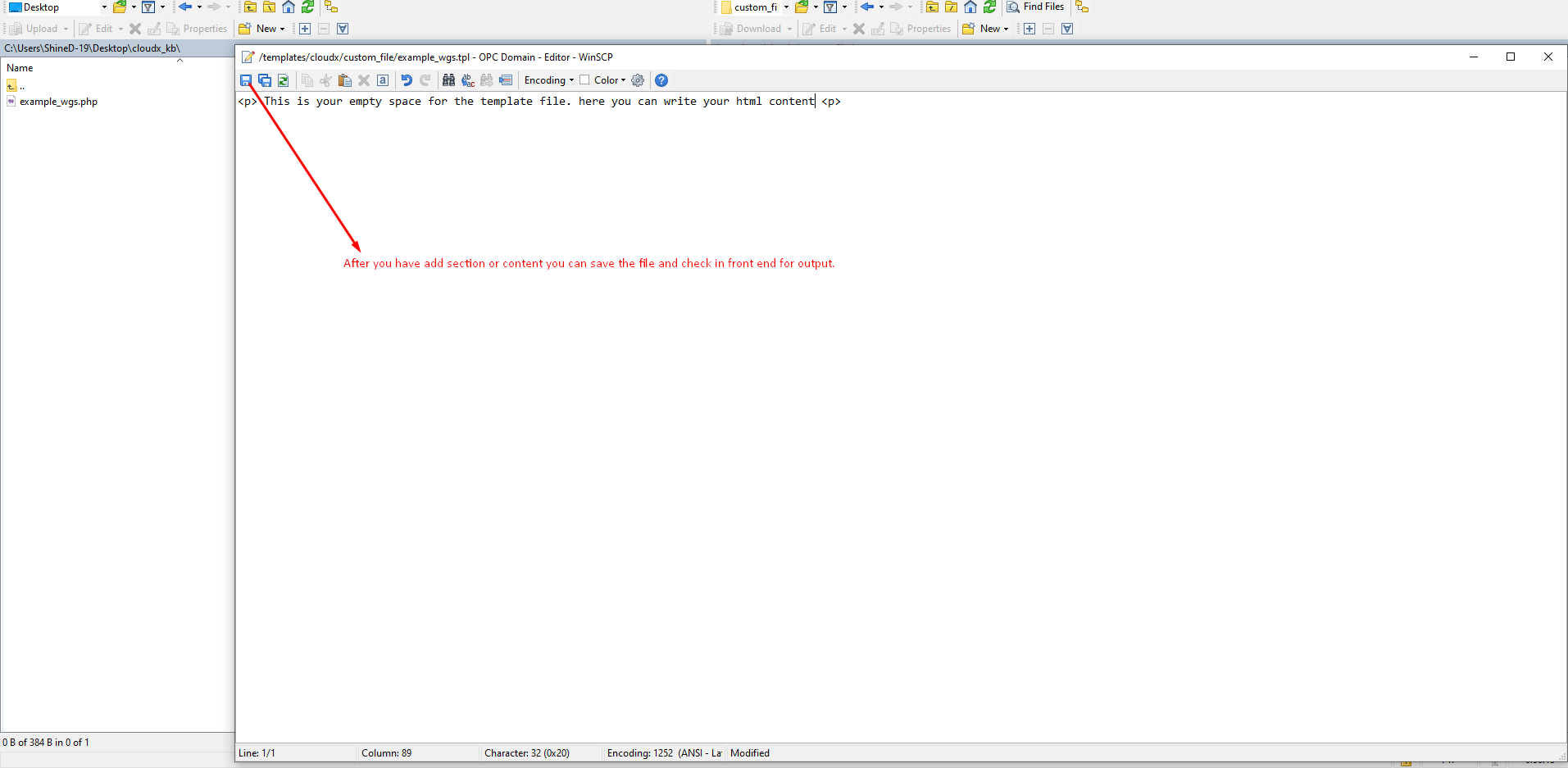Open the Replace text tool
The image size is (1568, 768).
click(468, 80)
